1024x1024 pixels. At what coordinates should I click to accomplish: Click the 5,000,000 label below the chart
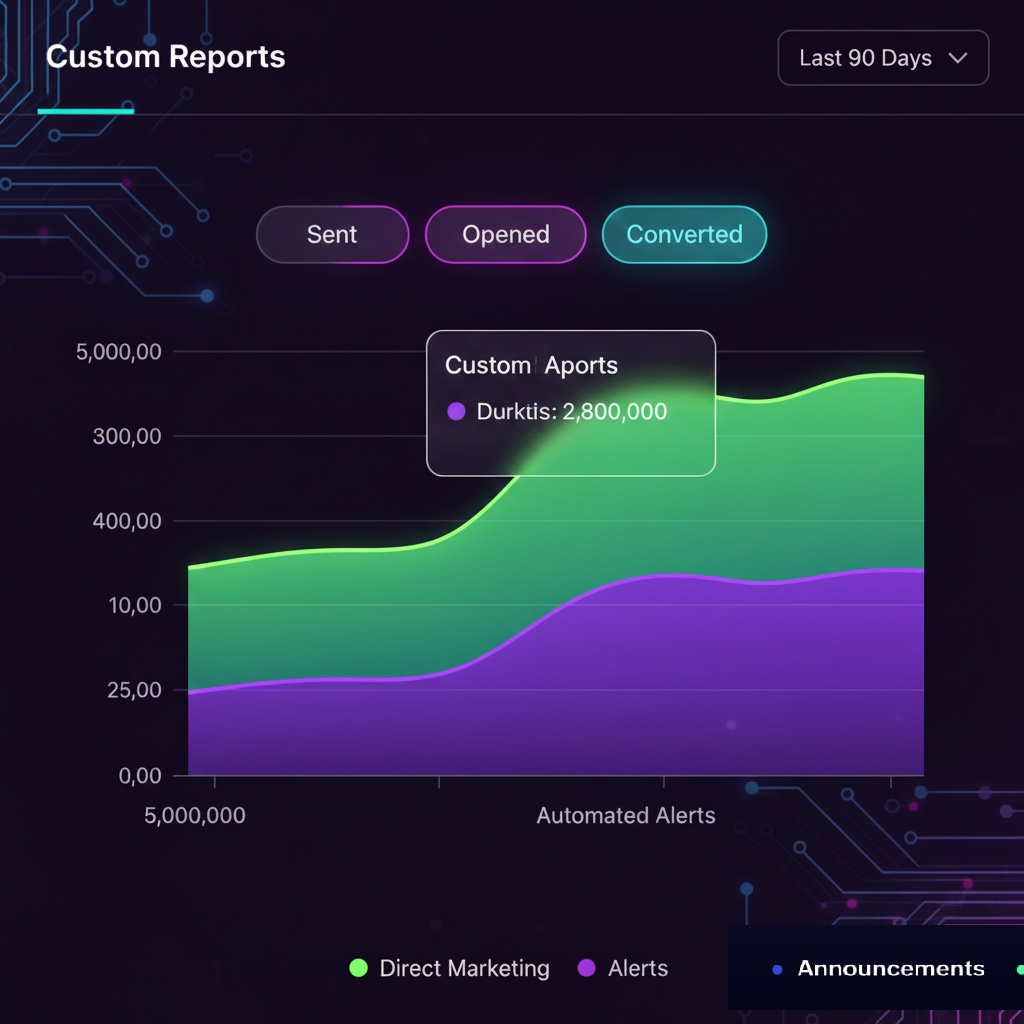click(x=195, y=815)
